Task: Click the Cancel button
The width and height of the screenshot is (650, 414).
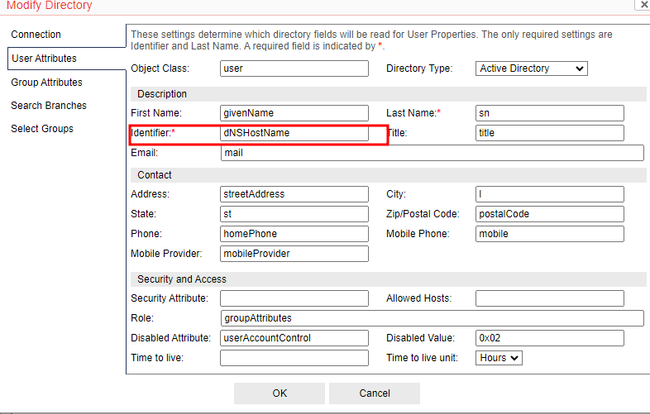Action: [374, 393]
